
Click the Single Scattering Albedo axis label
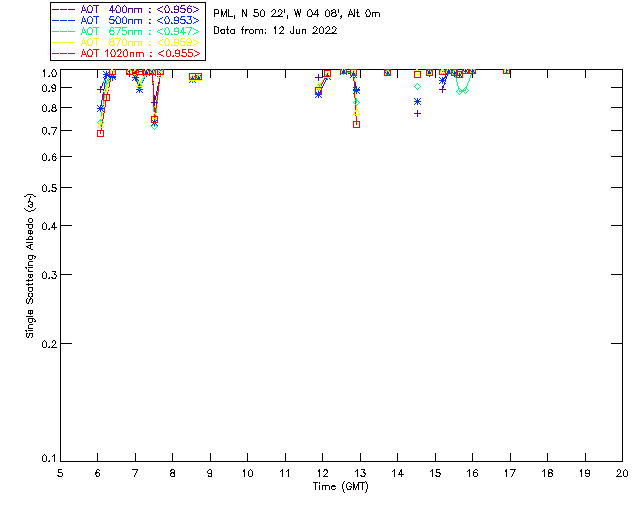coord(30,265)
